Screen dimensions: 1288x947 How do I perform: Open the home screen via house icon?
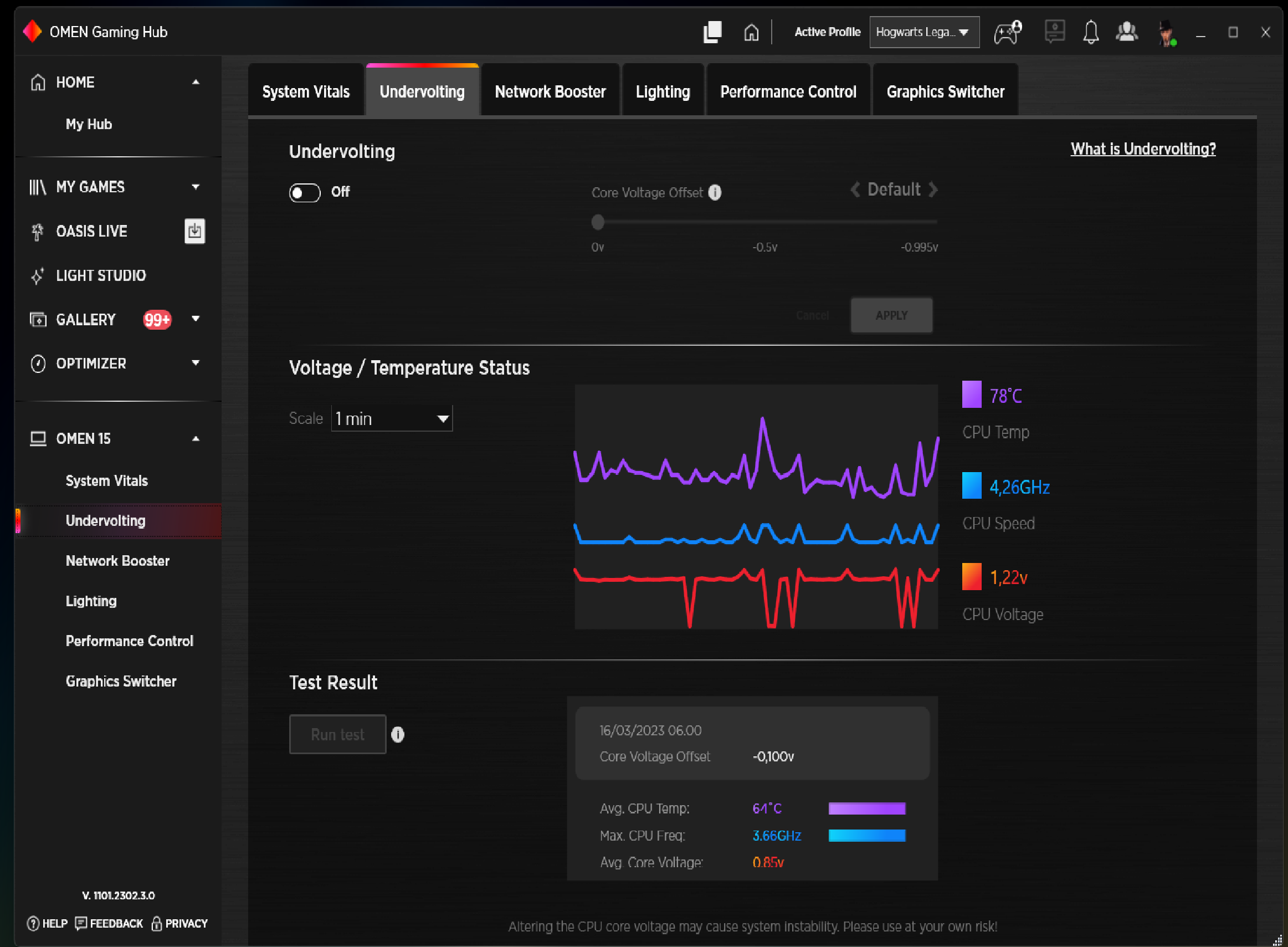[x=751, y=32]
